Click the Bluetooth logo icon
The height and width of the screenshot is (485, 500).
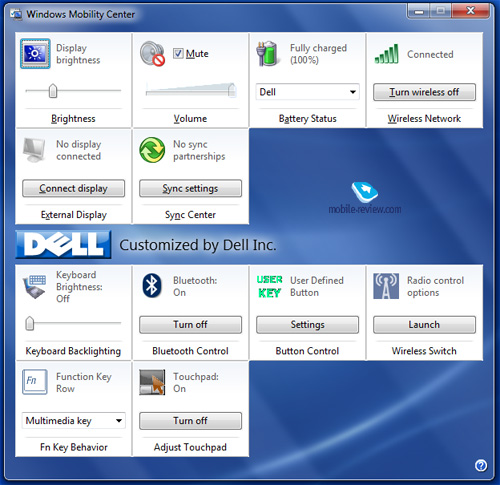(152, 286)
